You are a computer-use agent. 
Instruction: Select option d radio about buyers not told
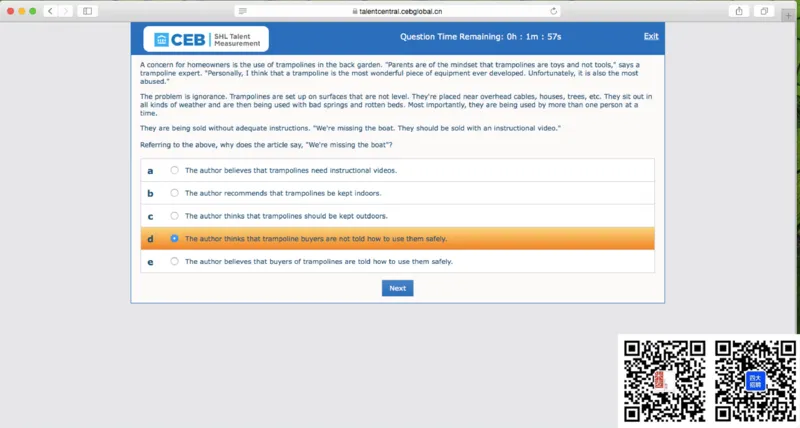coord(175,239)
